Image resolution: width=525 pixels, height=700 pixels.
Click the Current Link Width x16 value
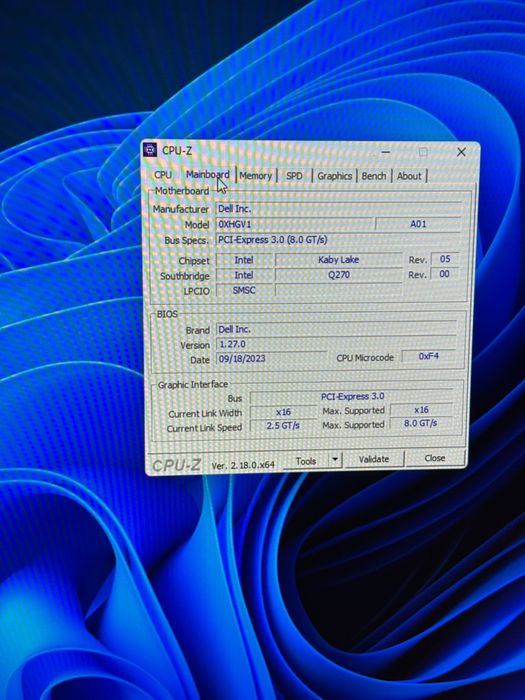click(x=283, y=412)
